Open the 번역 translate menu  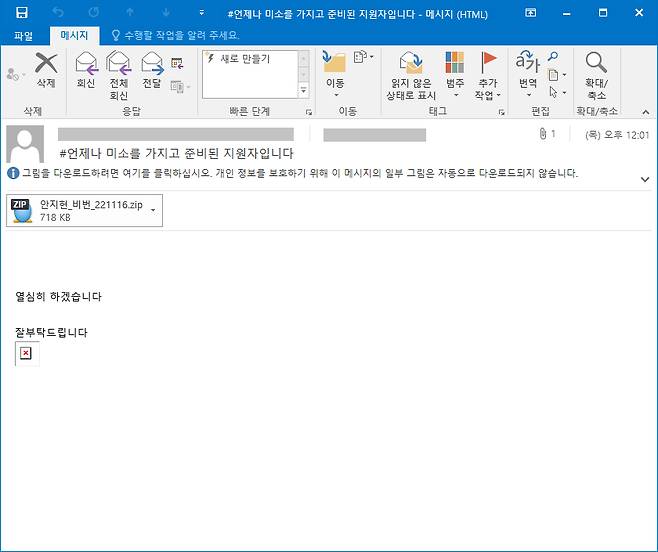[527, 74]
